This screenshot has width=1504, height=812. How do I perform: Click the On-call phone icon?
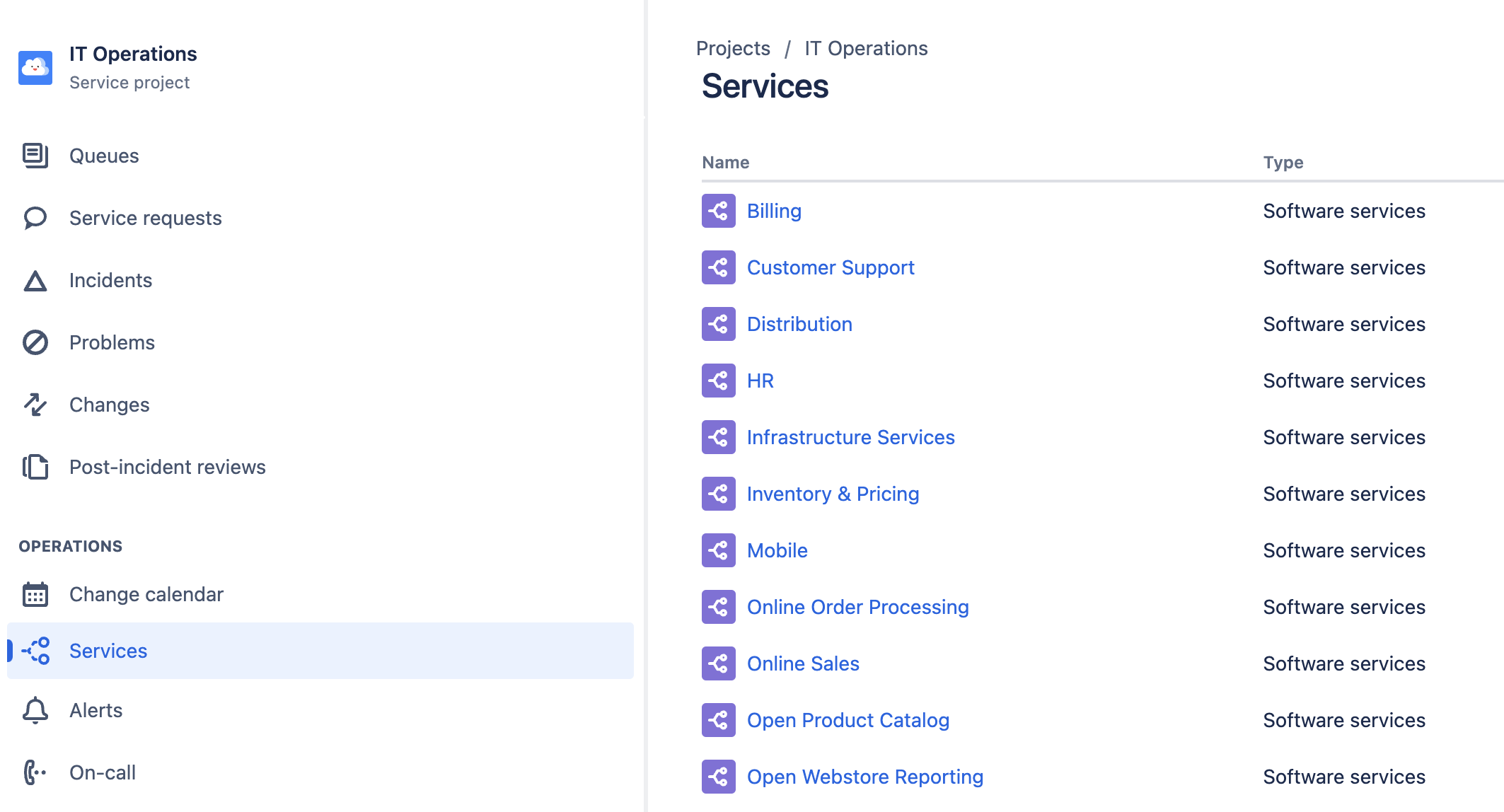(35, 772)
